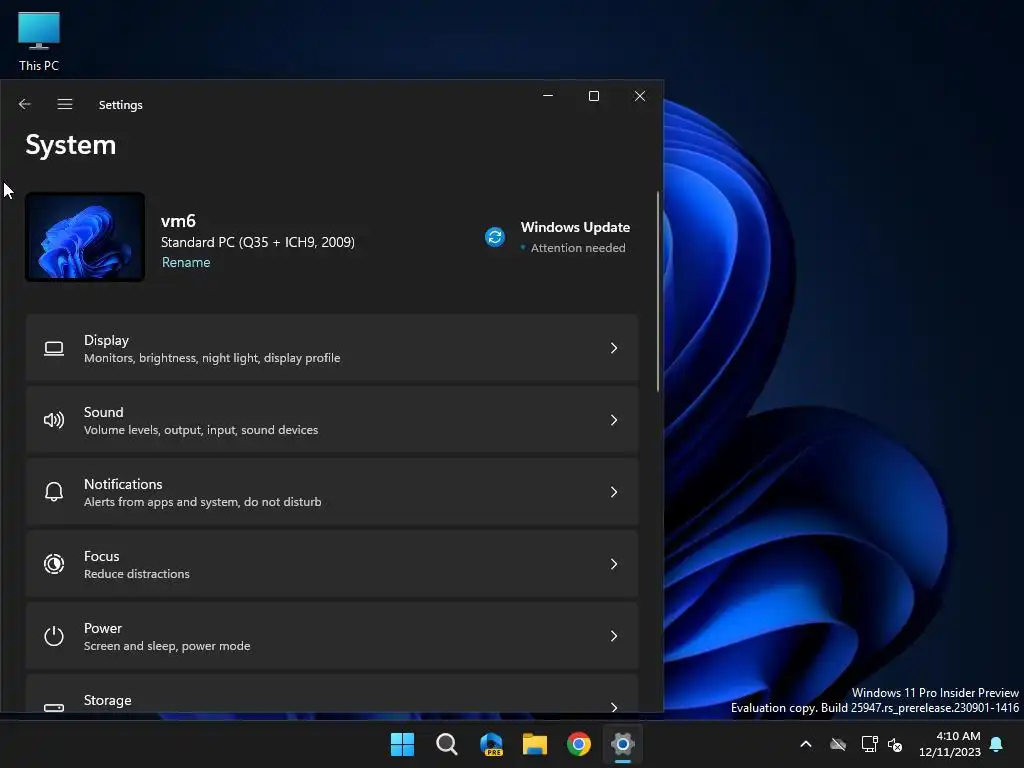This screenshot has height=768, width=1024.
Task: Minimize the Settings window
Action: (x=548, y=96)
